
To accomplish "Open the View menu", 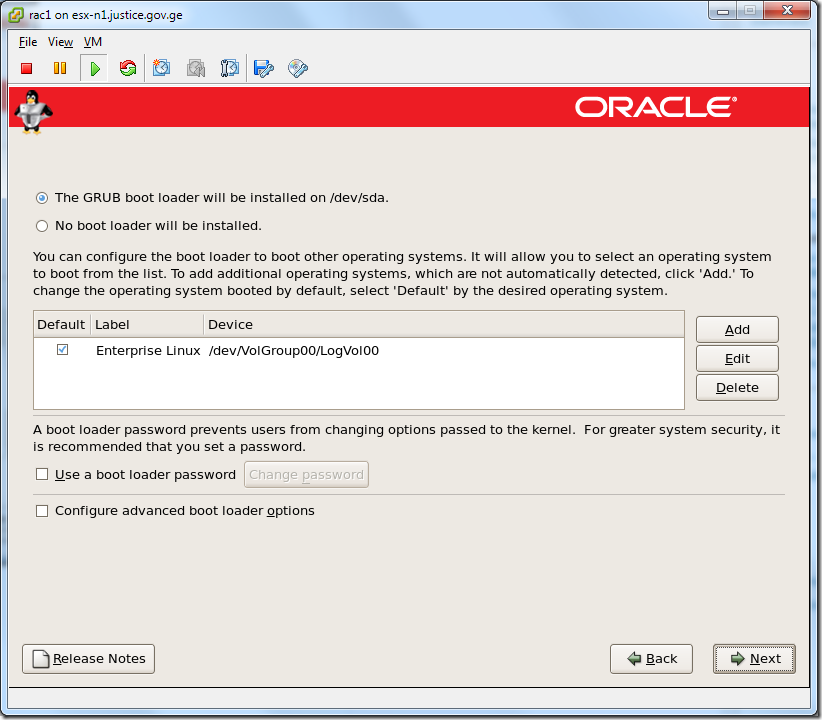I will click(60, 42).
